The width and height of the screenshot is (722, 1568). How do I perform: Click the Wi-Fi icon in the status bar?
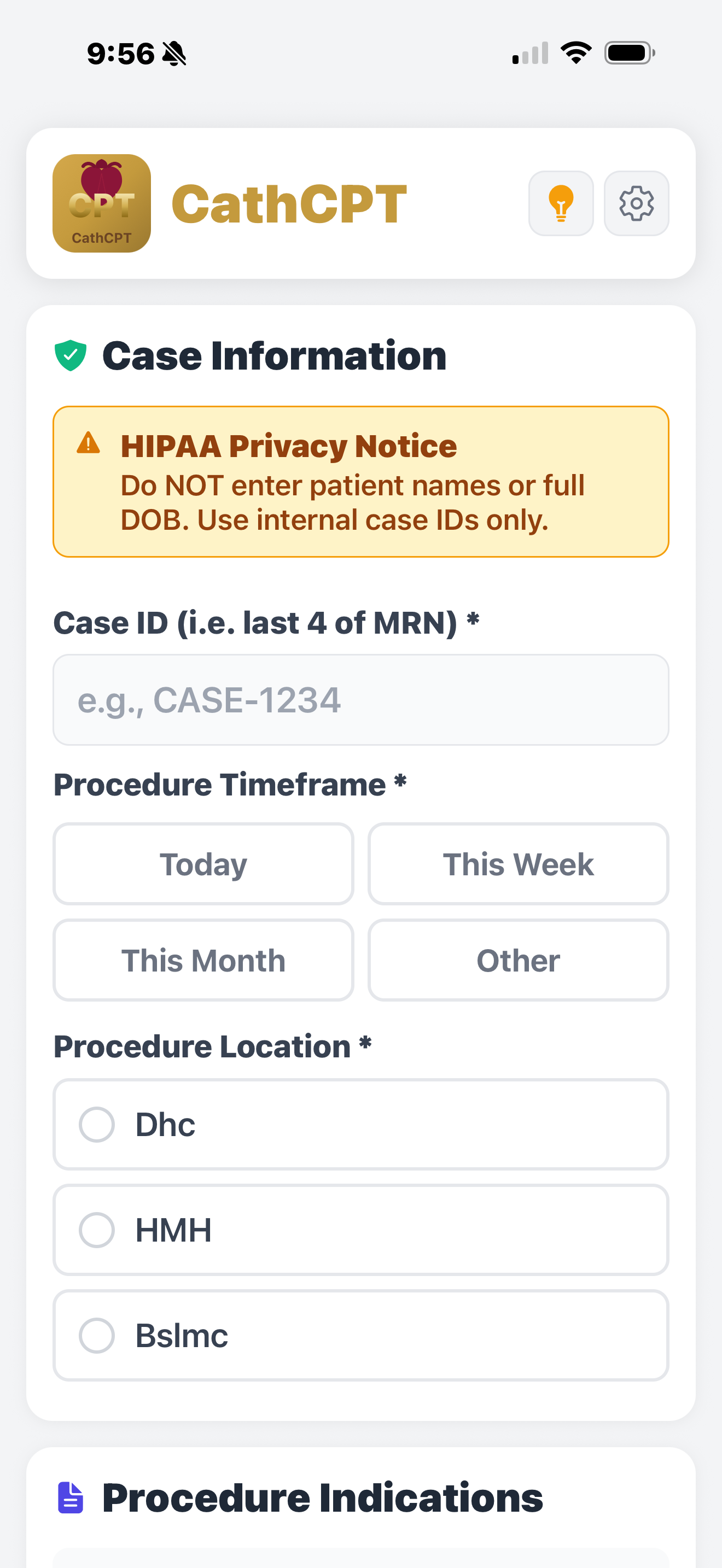click(575, 53)
